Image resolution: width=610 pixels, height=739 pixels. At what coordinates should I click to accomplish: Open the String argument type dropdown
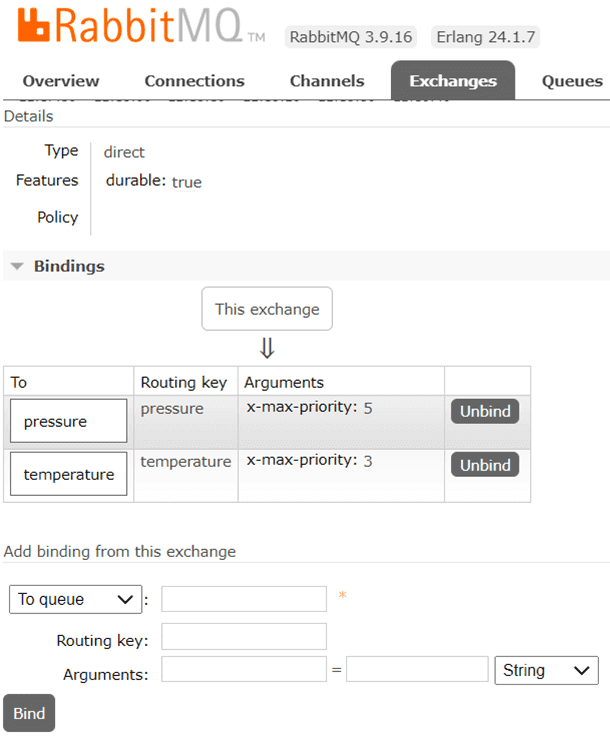pos(546,670)
